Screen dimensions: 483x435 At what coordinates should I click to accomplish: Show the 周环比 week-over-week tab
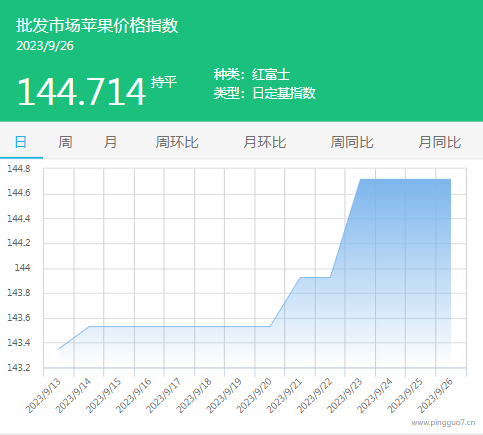[x=177, y=142]
